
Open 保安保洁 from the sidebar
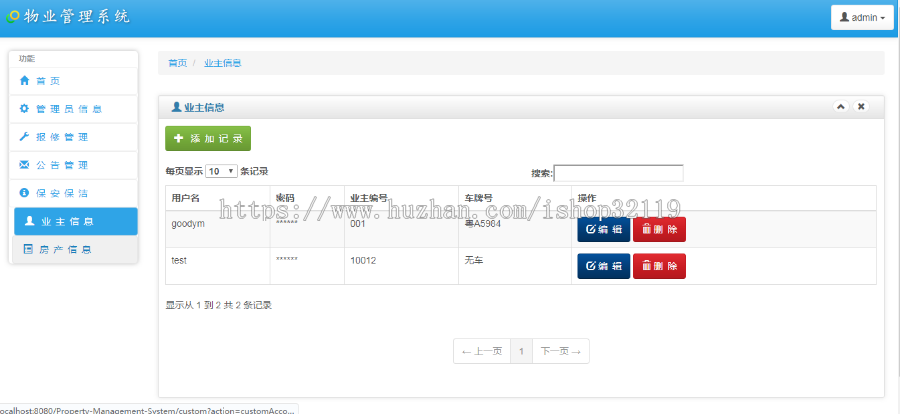tap(73, 194)
